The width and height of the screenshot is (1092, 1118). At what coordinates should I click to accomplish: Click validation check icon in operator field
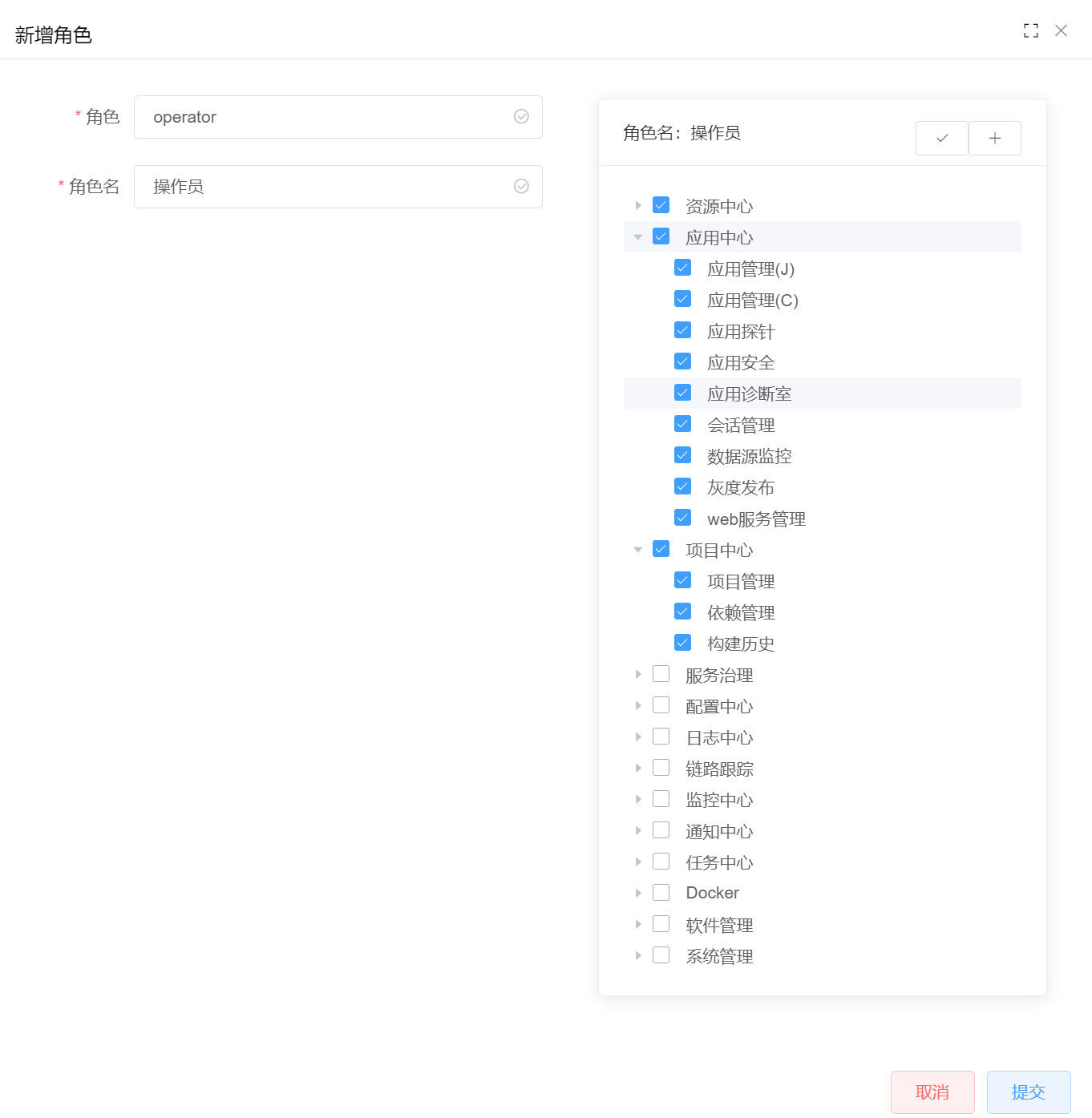tap(521, 116)
